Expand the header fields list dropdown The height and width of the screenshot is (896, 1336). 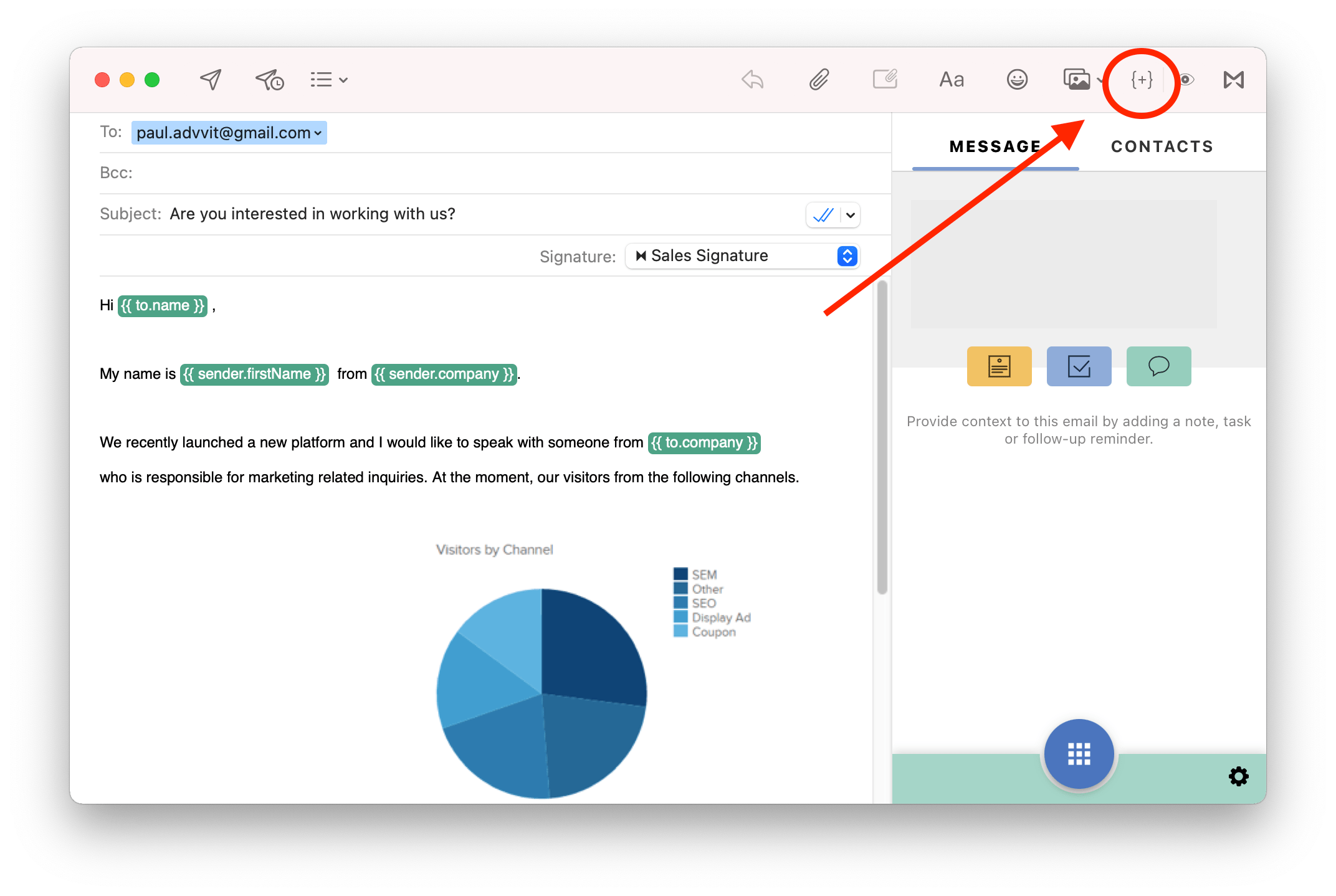[329, 80]
